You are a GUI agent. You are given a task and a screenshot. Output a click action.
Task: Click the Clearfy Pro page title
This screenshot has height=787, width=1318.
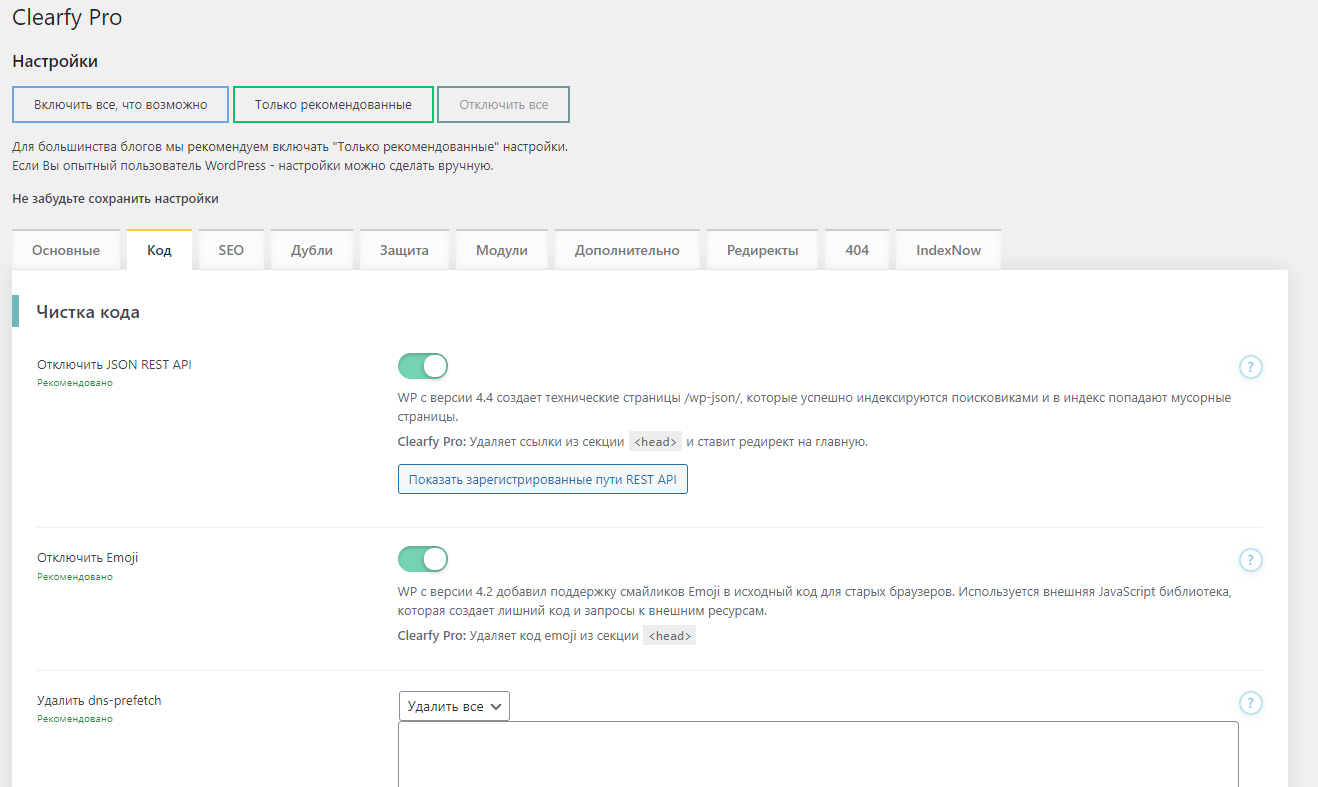(x=67, y=17)
